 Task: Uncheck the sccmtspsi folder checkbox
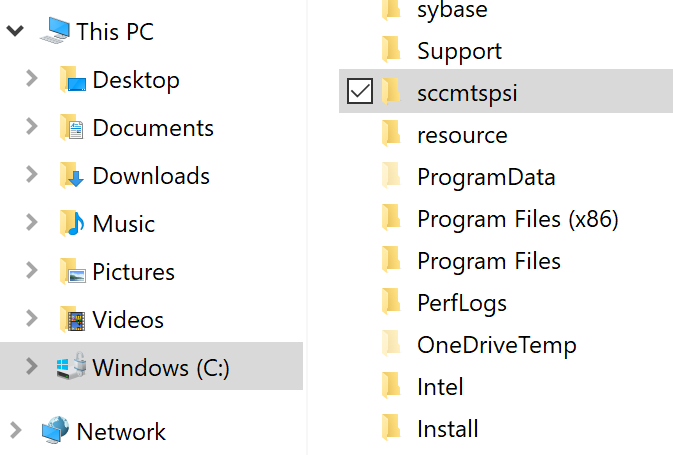point(359,92)
